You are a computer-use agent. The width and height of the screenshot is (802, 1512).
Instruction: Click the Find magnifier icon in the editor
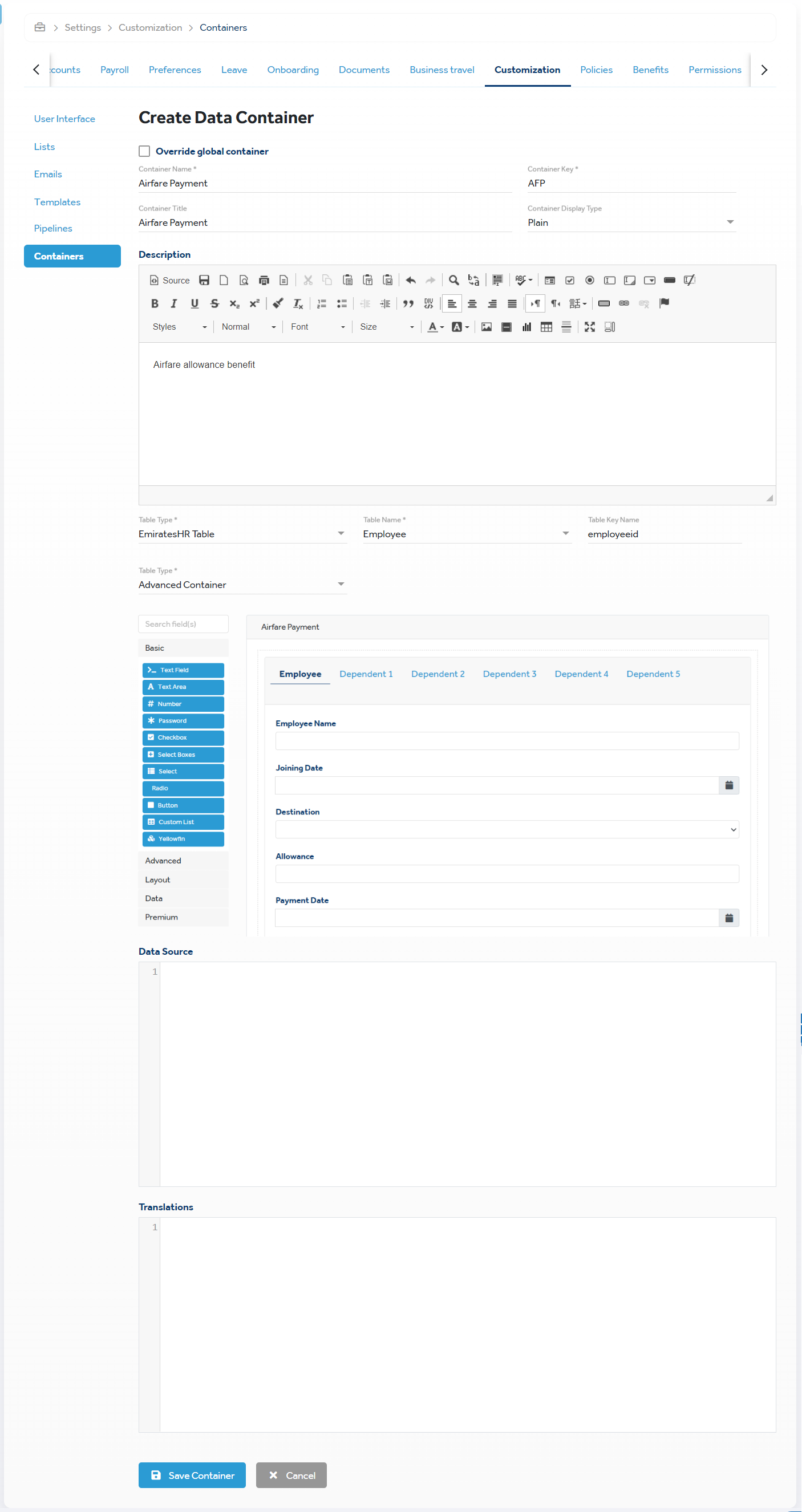[453, 280]
